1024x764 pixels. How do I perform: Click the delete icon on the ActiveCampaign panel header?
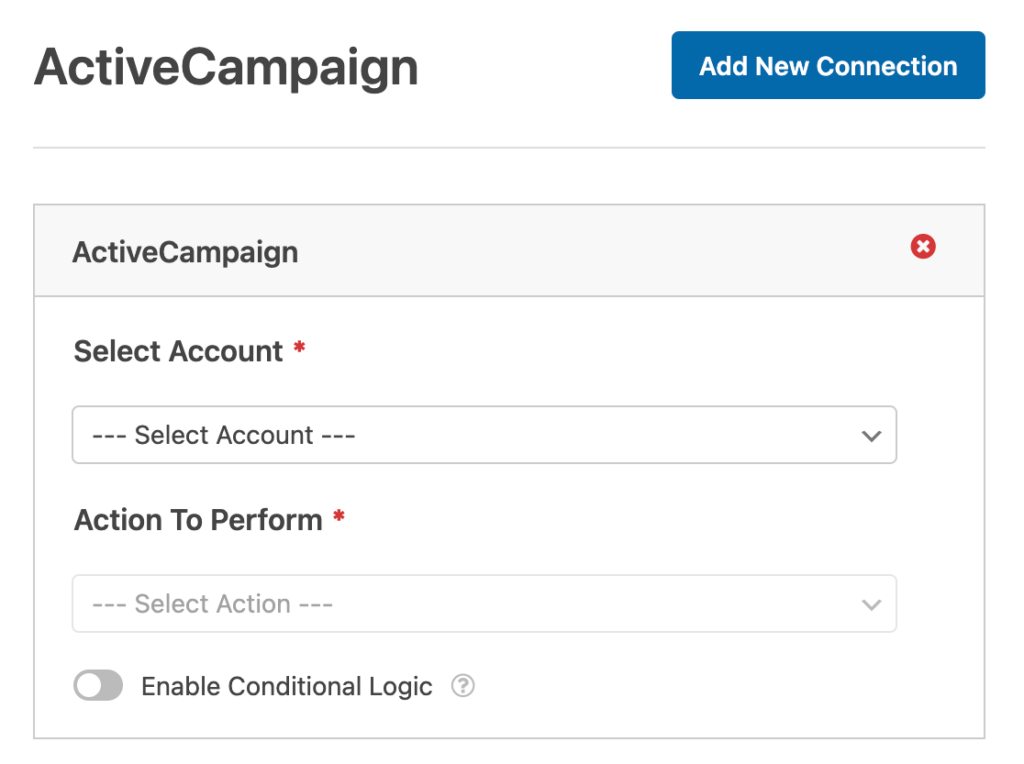click(x=922, y=247)
